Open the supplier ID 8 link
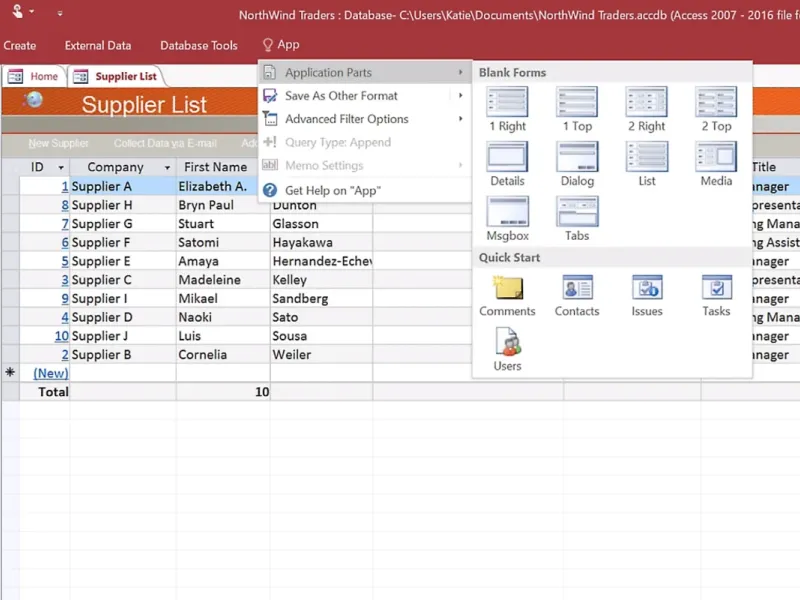 pos(65,205)
